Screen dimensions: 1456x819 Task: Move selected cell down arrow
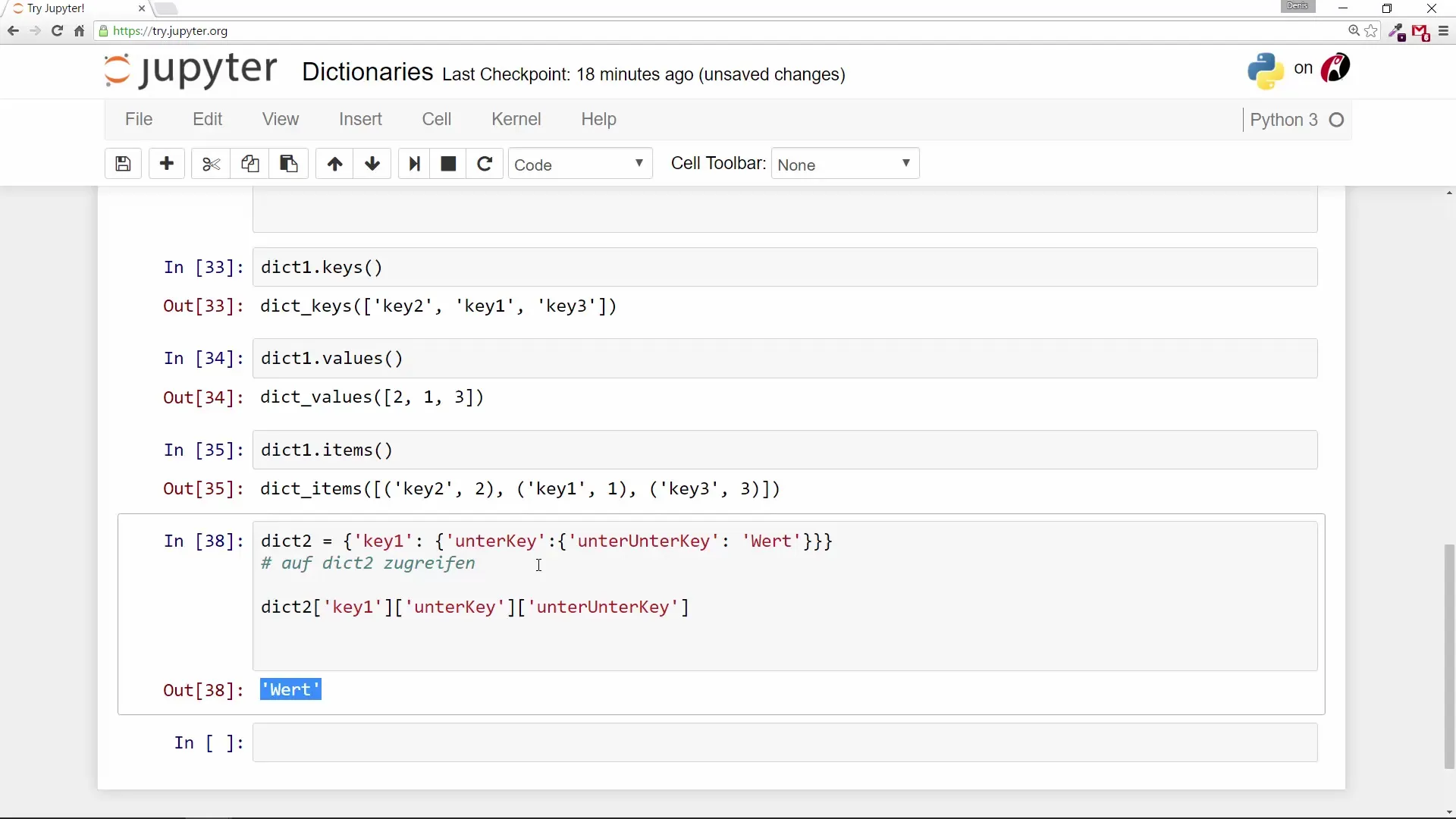[x=372, y=164]
